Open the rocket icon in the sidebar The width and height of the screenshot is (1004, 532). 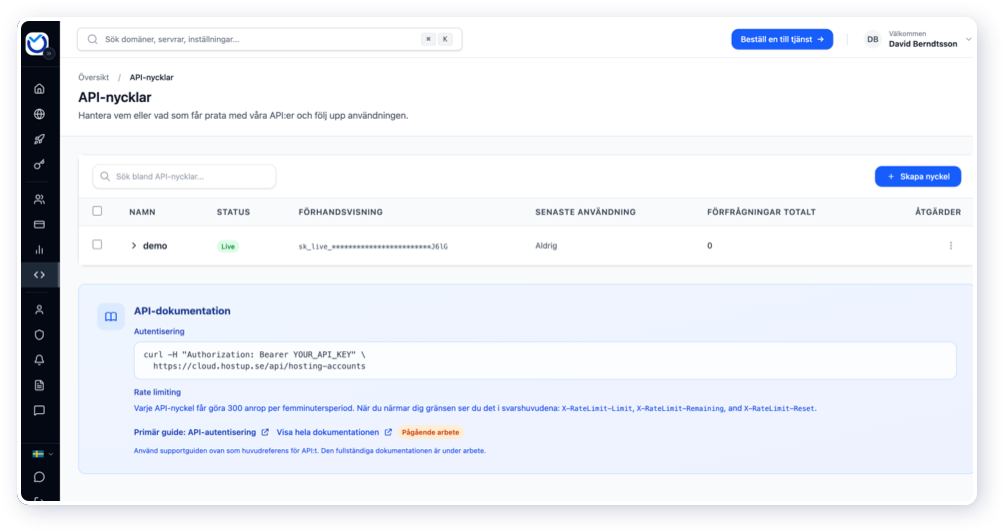(x=39, y=139)
